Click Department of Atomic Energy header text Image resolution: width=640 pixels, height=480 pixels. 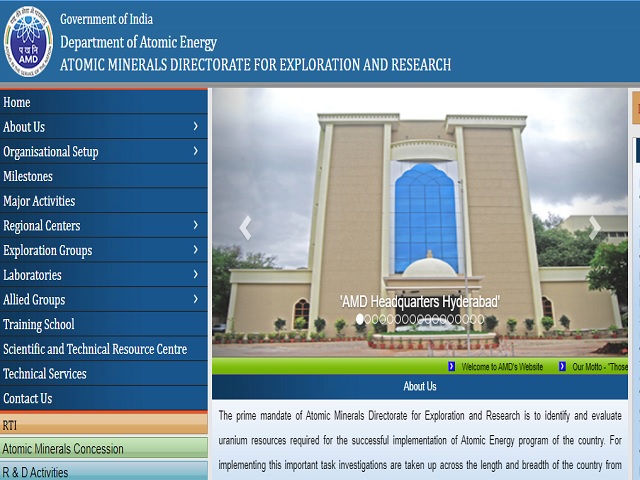coord(138,42)
